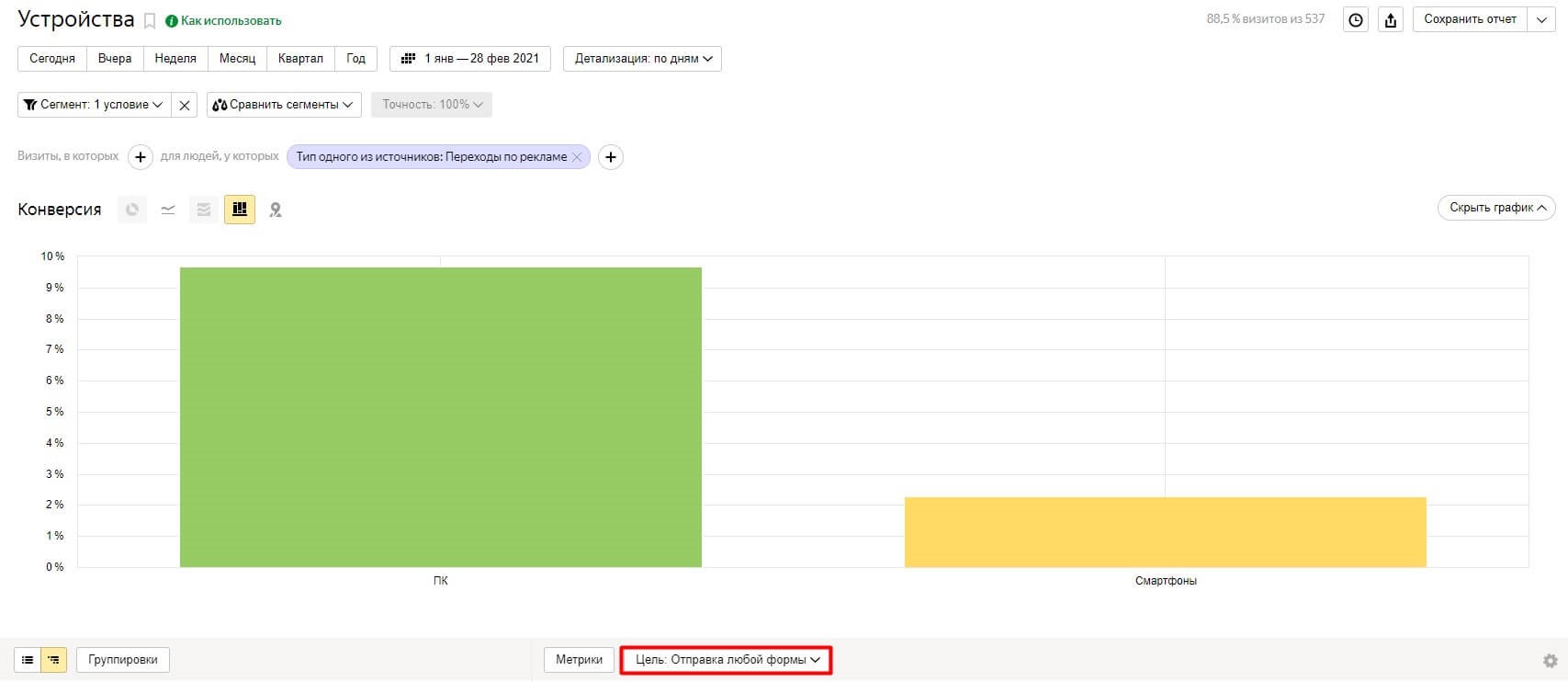Bookmark the Устройства report
The height and width of the screenshot is (682, 1568).
click(150, 20)
